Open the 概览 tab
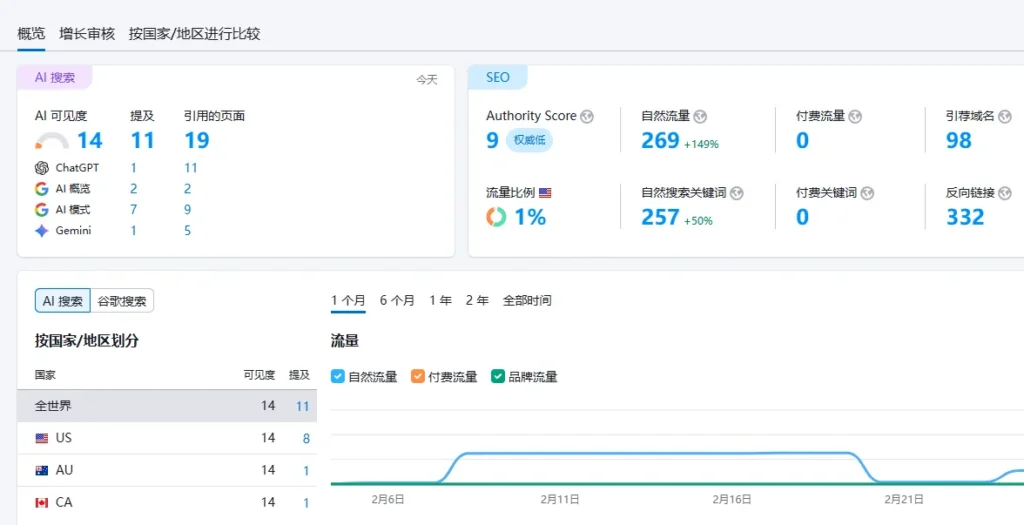Image resolution: width=1024 pixels, height=525 pixels. [x=31, y=34]
